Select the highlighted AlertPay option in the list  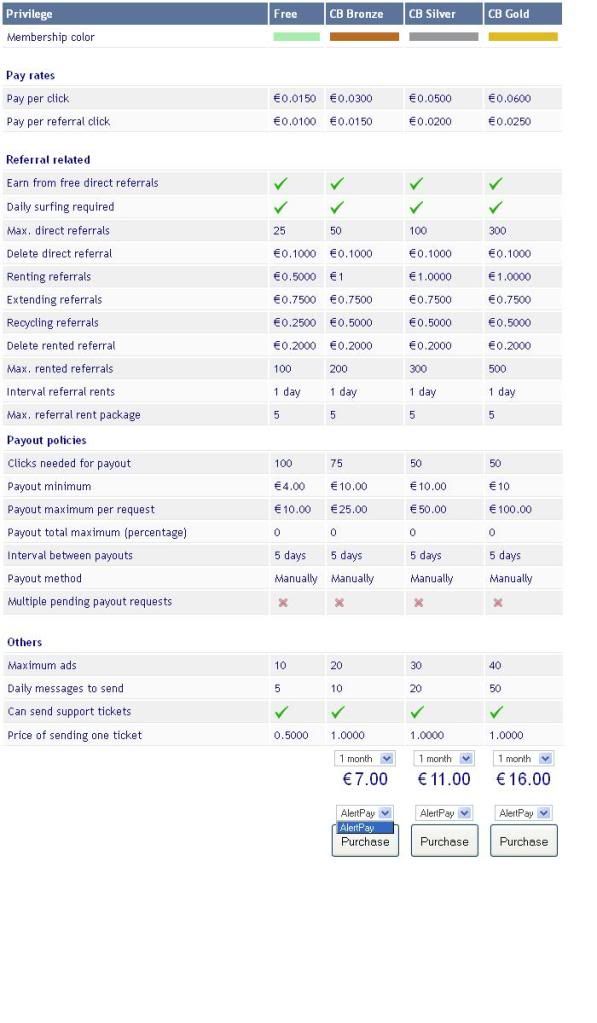click(x=365, y=828)
